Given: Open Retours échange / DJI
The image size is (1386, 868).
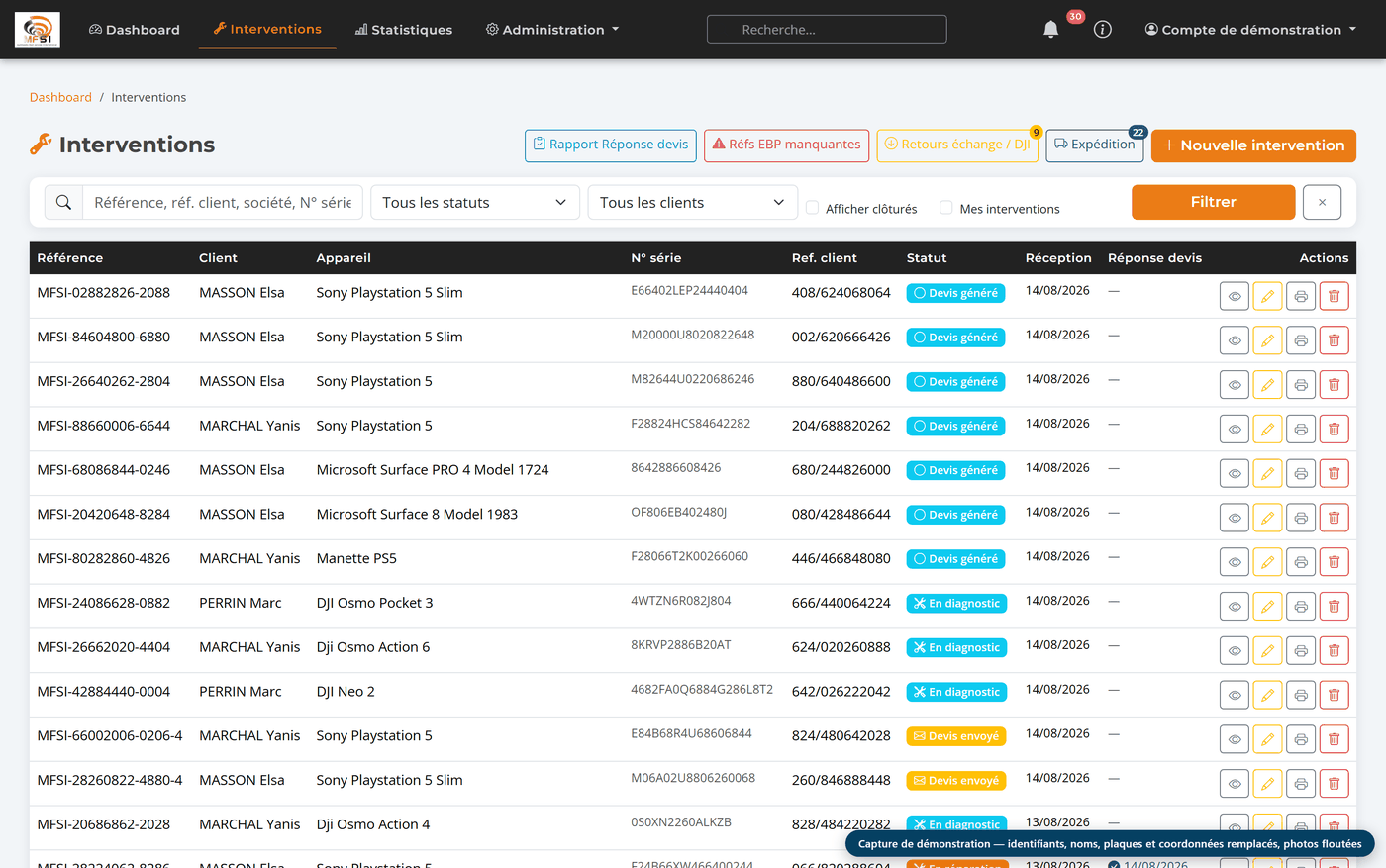Looking at the screenshot, I should (x=957, y=145).
